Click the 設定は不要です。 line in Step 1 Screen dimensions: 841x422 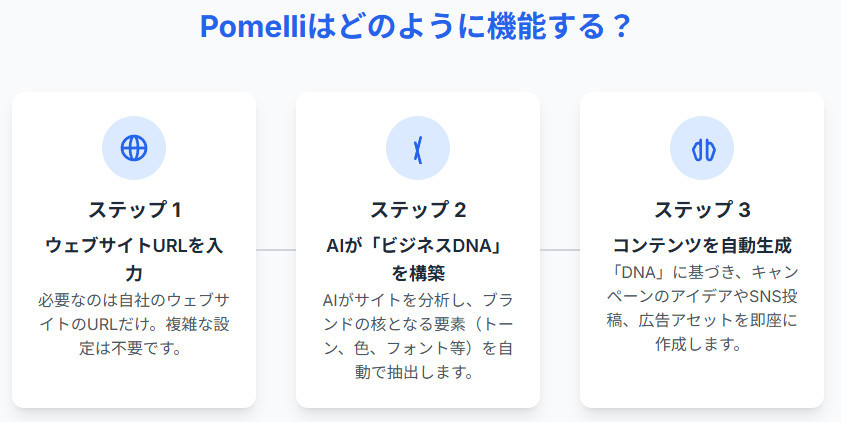[x=134, y=349]
